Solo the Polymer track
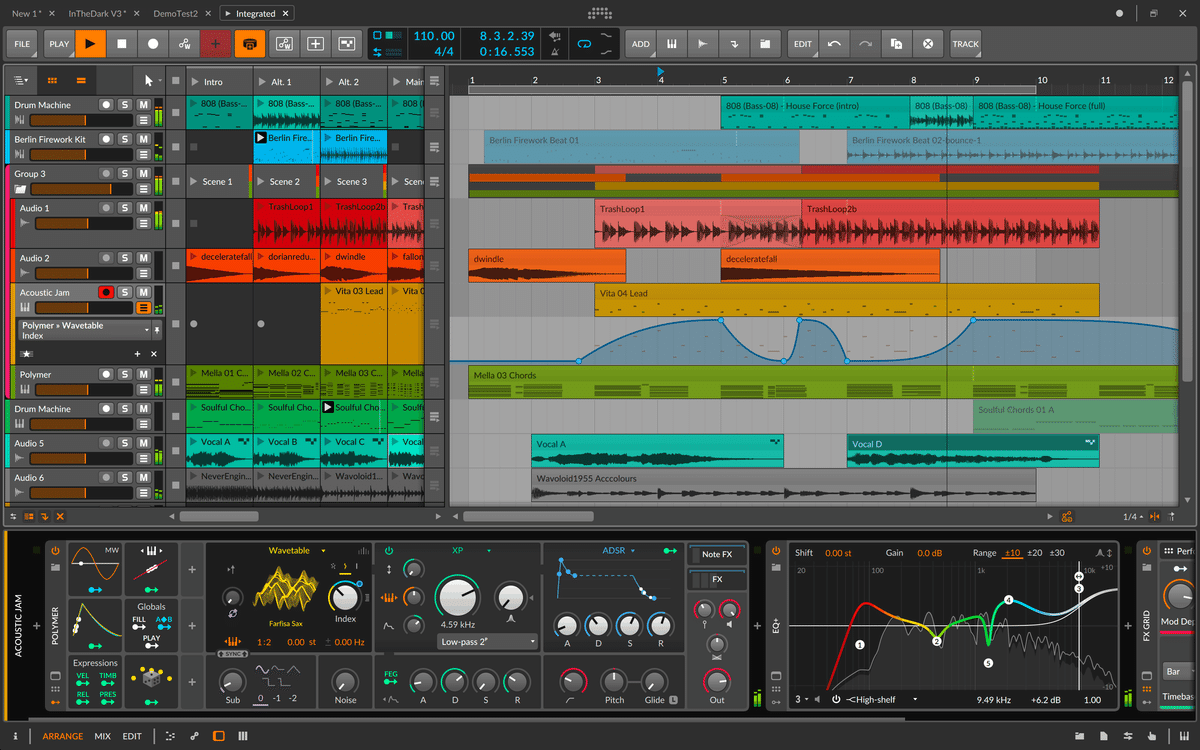 [125, 374]
